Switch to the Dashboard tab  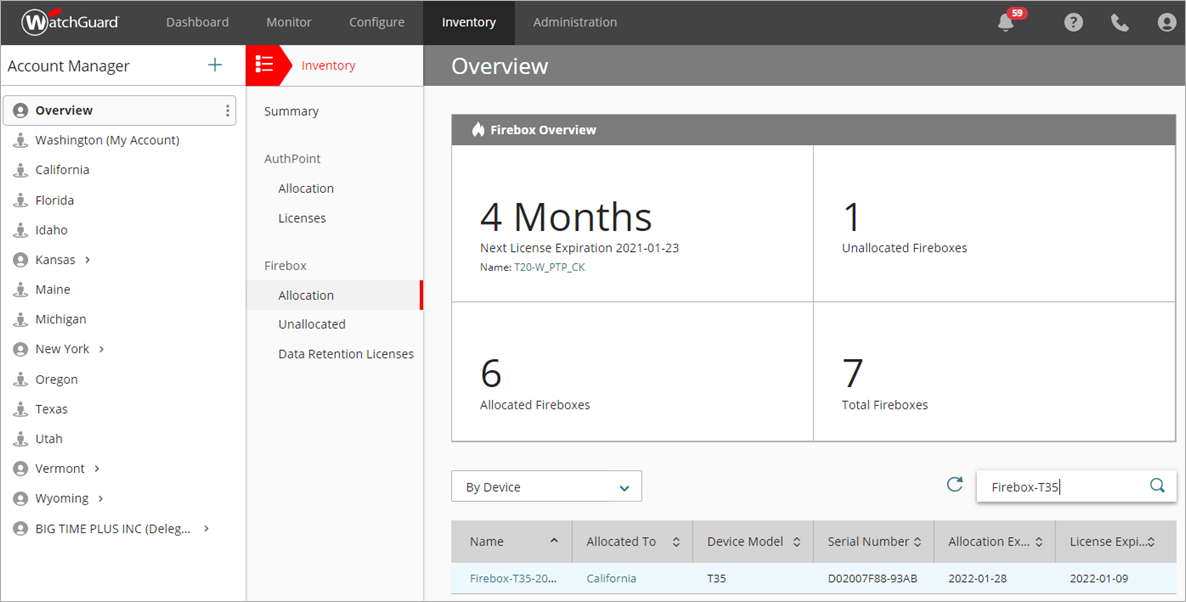[x=197, y=21]
